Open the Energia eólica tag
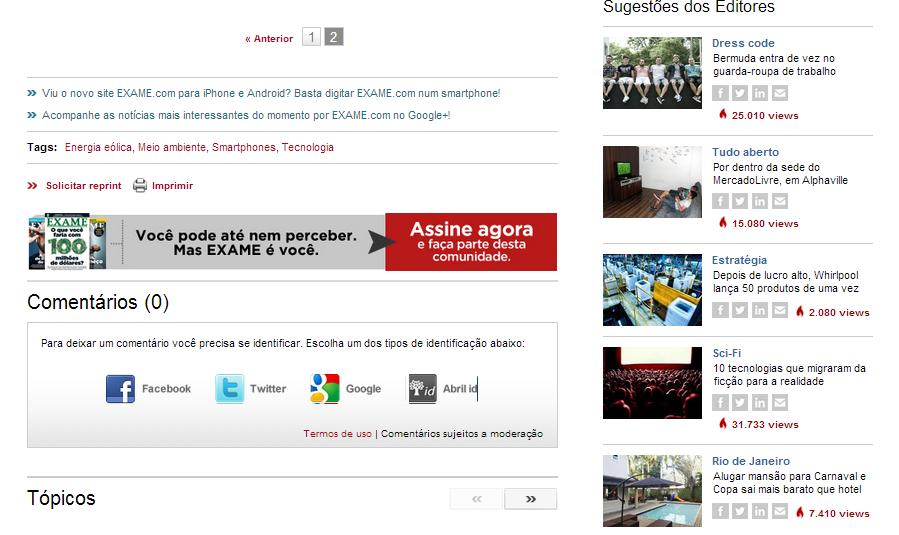 tap(98, 148)
